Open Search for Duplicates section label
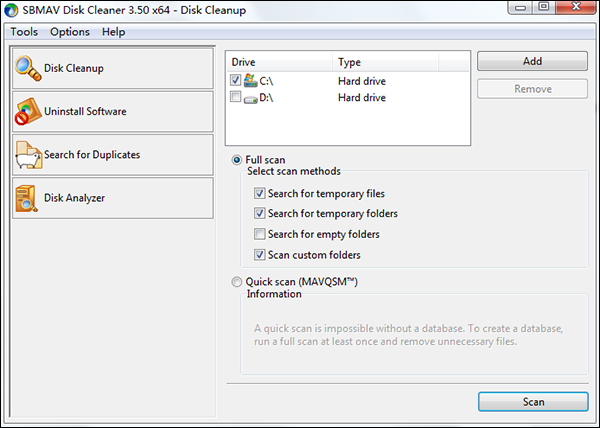The image size is (600, 428). (x=92, y=155)
